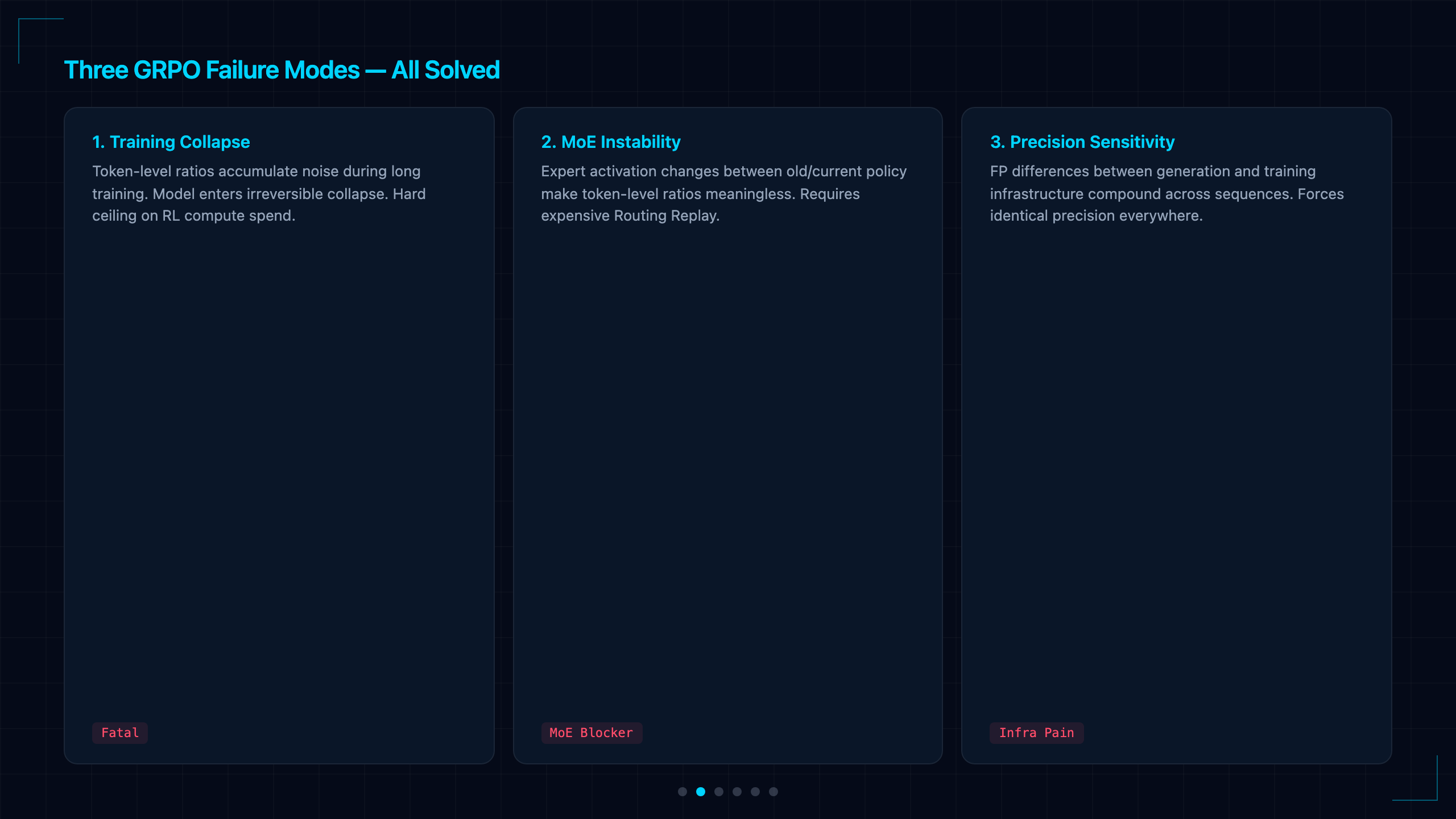
Task: Click the Infra Pain tag
Action: coord(1037,733)
